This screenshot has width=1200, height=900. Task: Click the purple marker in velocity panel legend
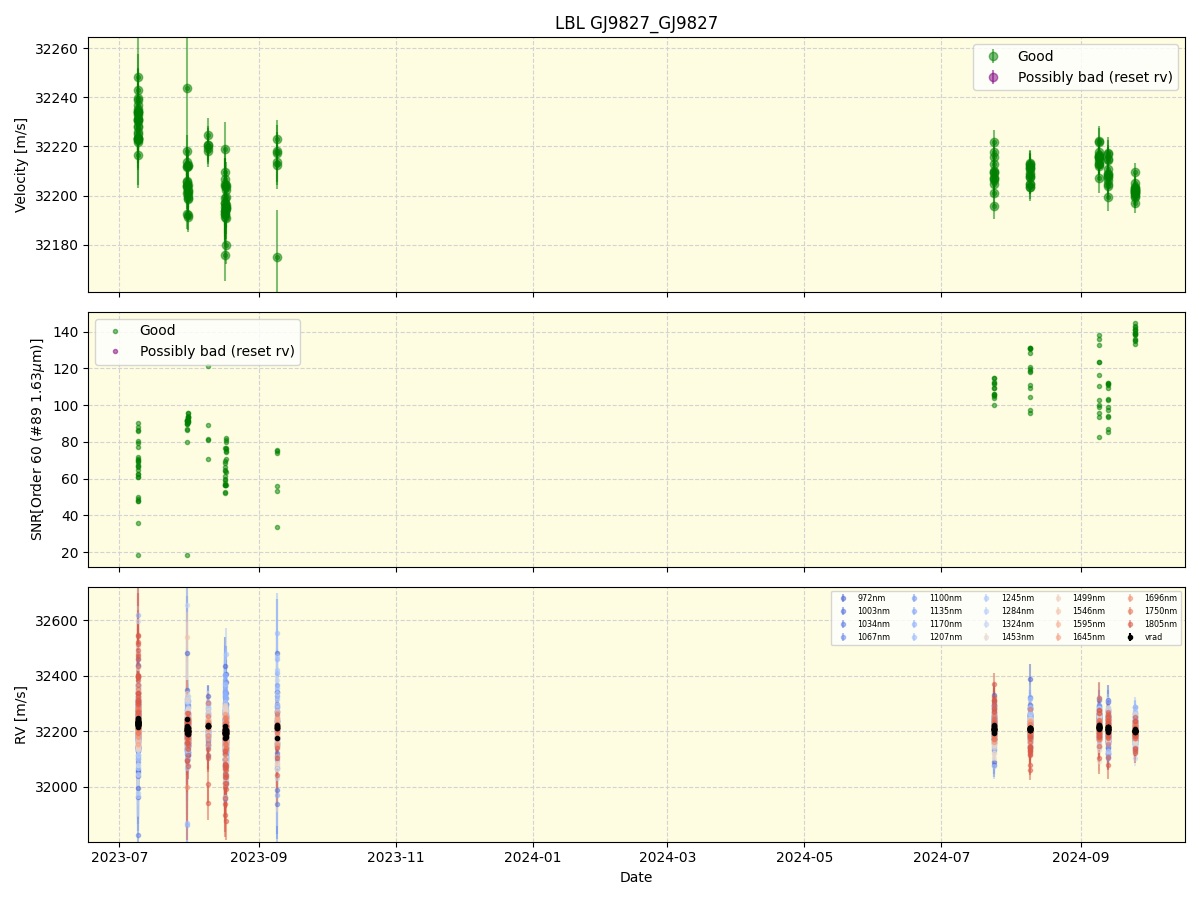(x=993, y=77)
